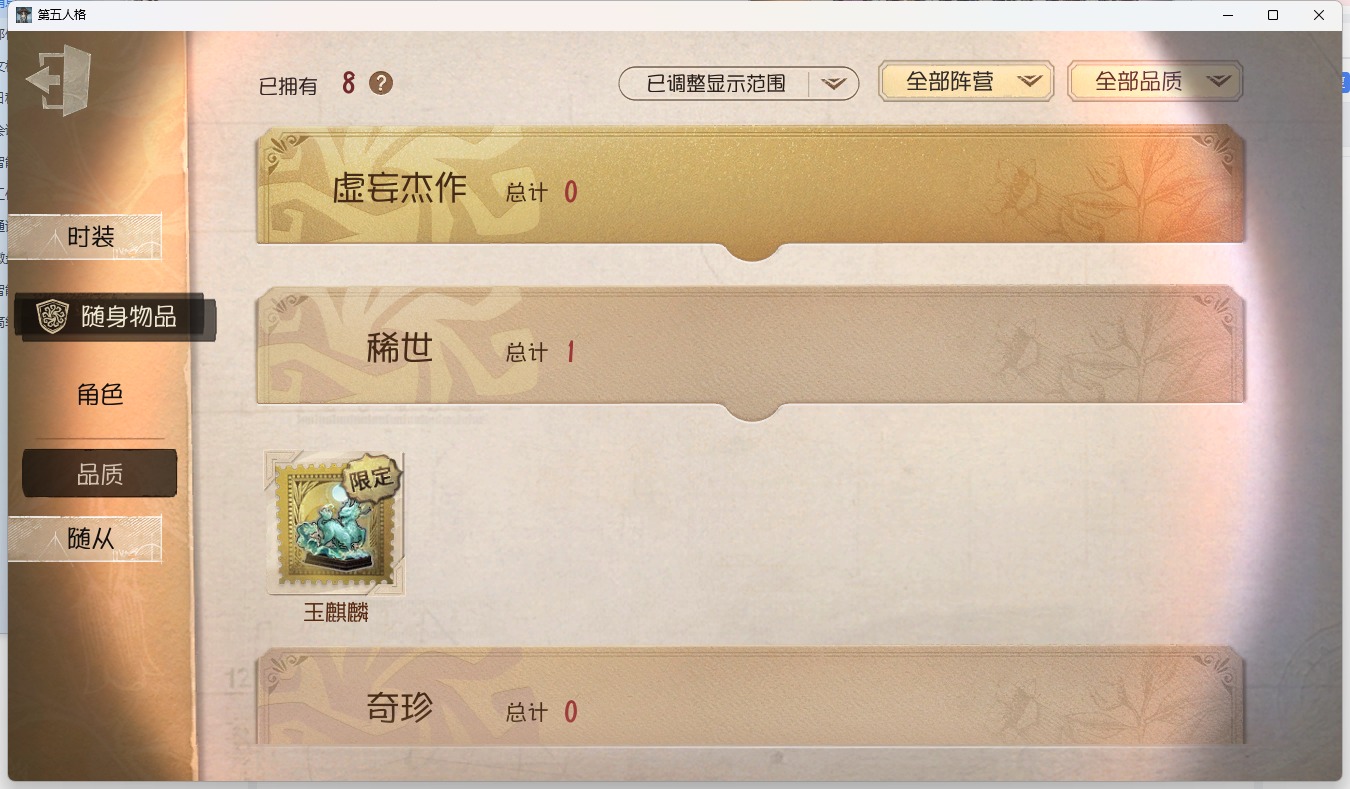Select the 玉麒麟 accessory thumbnail

(x=335, y=523)
